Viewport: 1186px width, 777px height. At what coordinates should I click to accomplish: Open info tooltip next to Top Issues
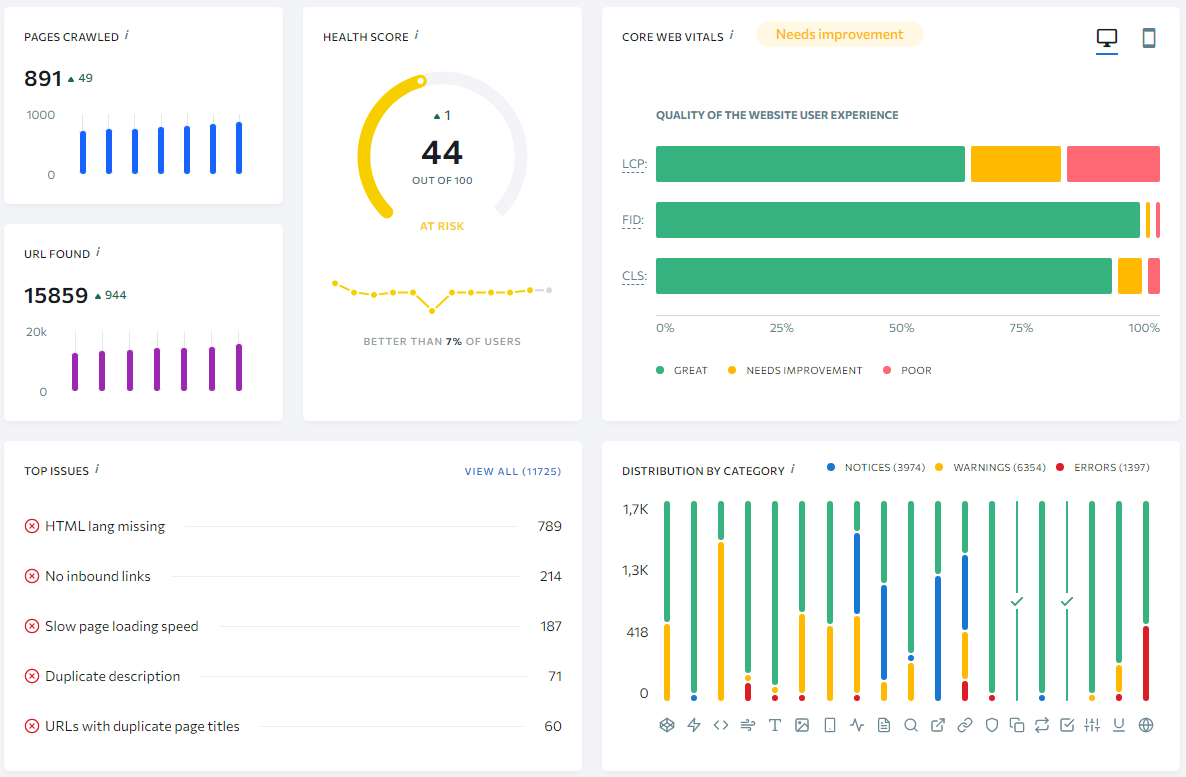[97, 469]
